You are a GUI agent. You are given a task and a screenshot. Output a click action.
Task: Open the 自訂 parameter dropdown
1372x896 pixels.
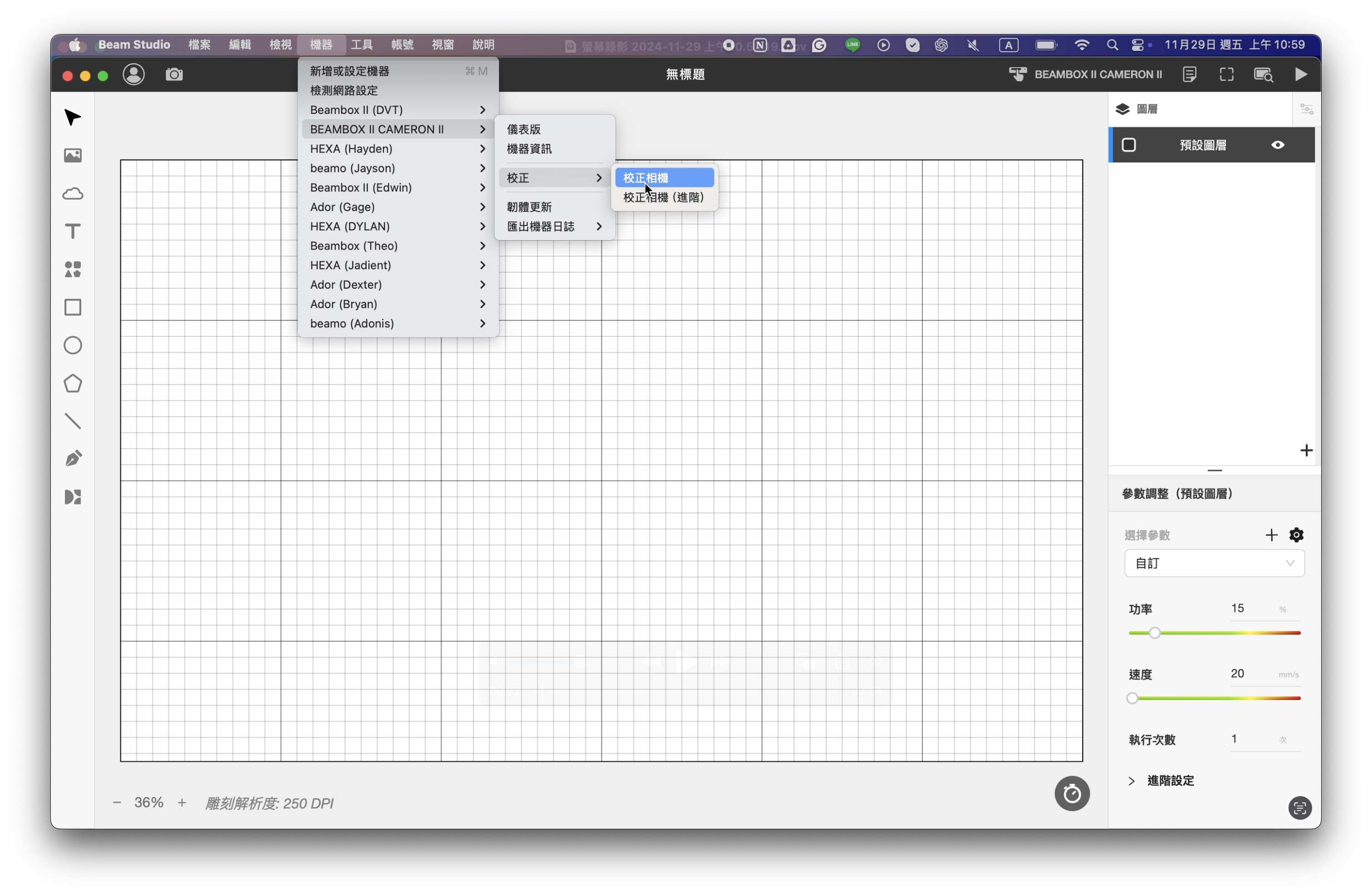click(x=1214, y=563)
